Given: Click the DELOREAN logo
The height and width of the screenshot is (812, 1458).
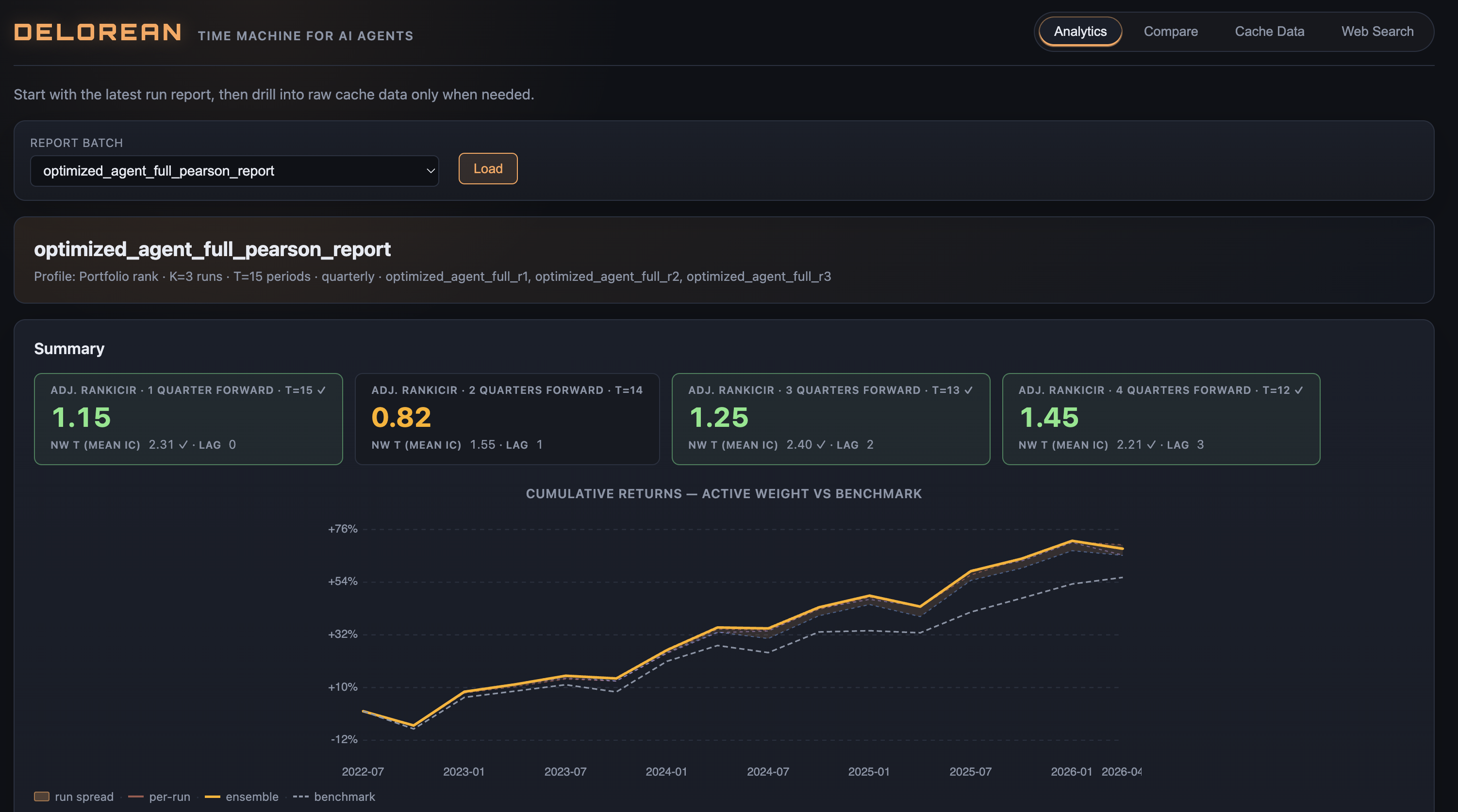Looking at the screenshot, I should pos(98,32).
